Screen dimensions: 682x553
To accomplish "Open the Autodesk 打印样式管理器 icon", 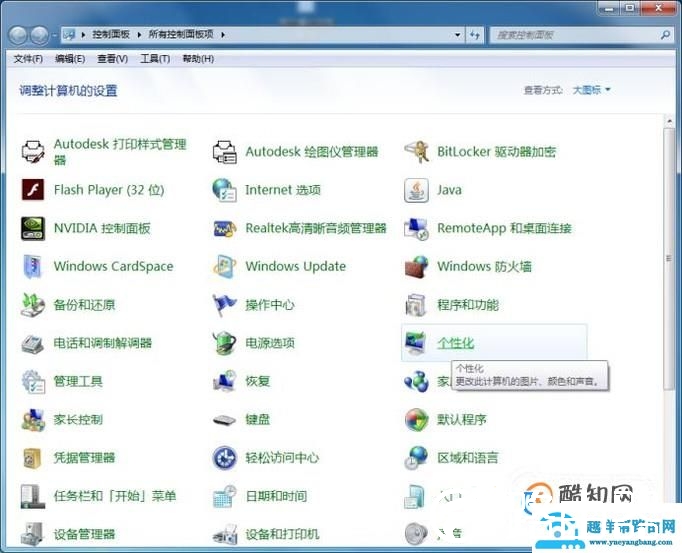I will [33, 151].
